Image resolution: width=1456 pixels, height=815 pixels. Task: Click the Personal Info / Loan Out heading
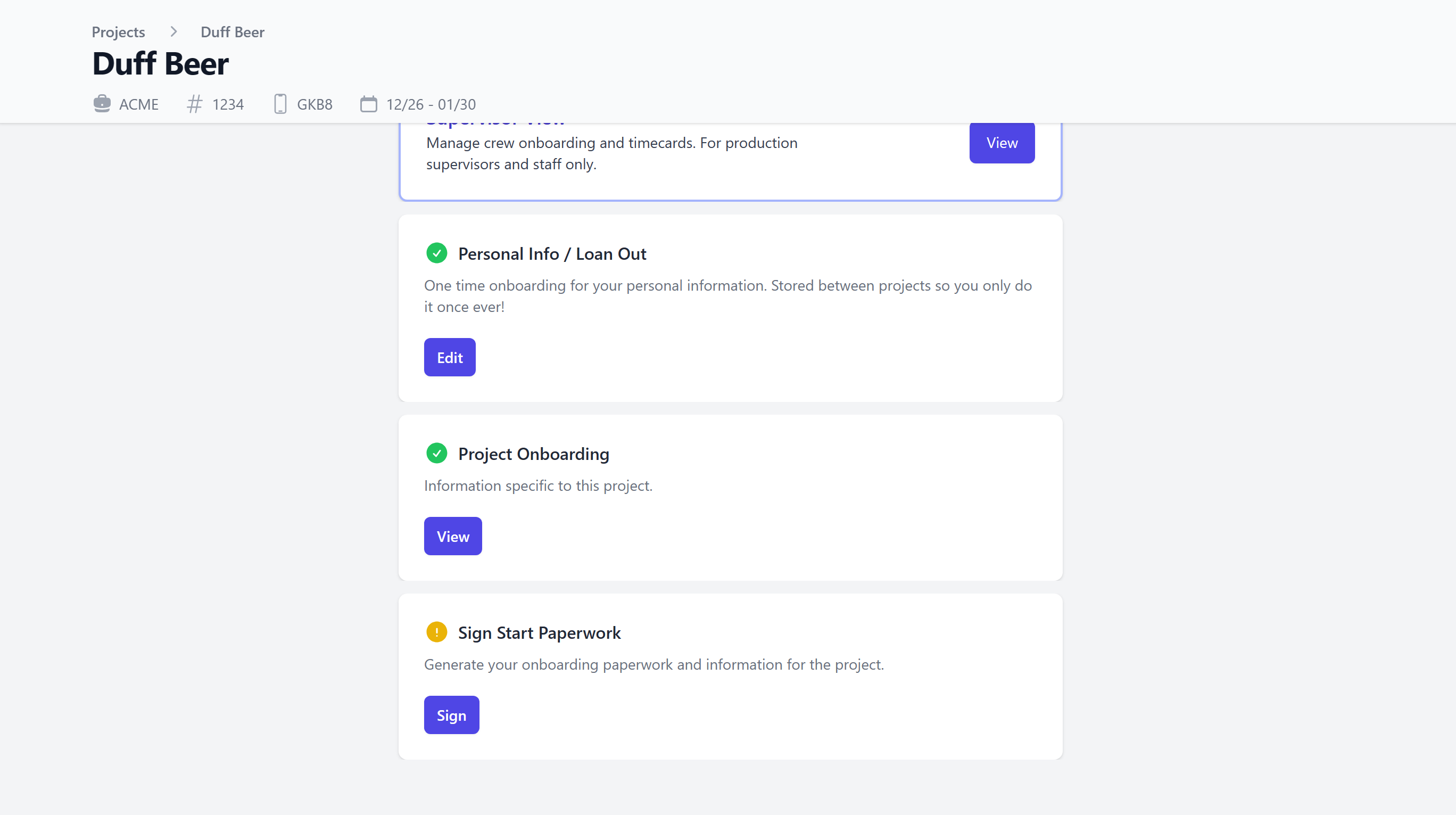tap(552, 254)
